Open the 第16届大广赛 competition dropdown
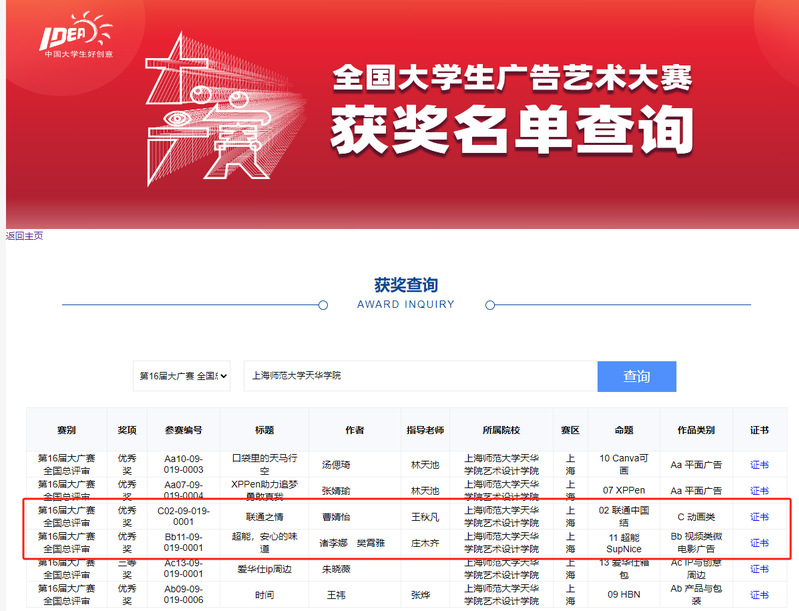 point(182,376)
